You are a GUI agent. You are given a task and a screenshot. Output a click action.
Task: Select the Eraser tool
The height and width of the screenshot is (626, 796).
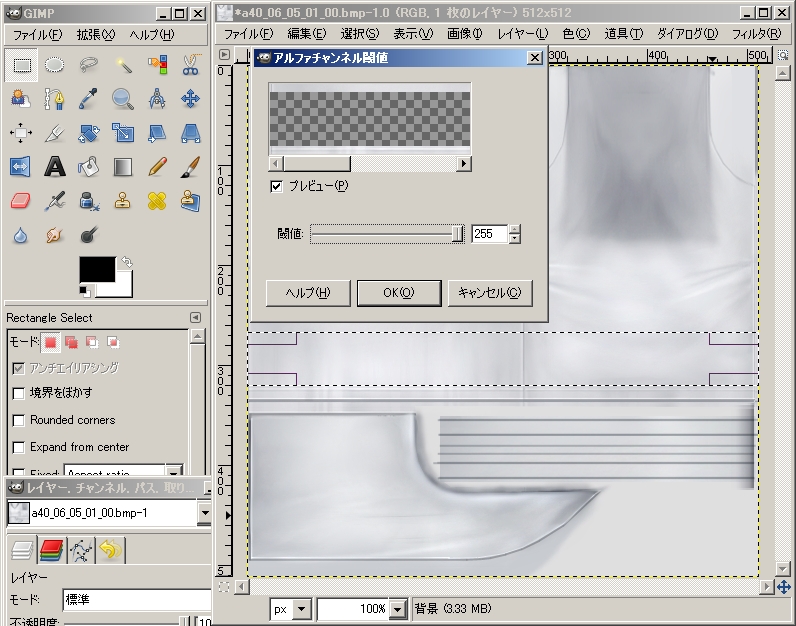tap(21, 200)
